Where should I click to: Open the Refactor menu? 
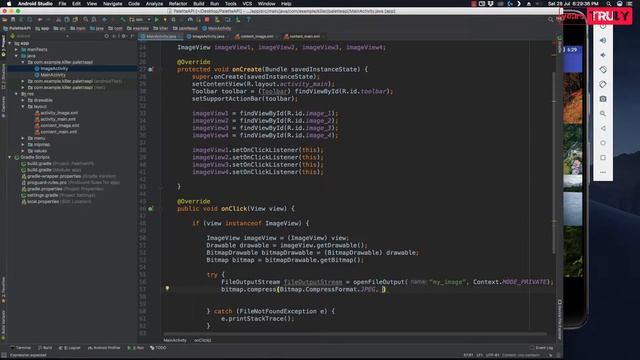178,4
